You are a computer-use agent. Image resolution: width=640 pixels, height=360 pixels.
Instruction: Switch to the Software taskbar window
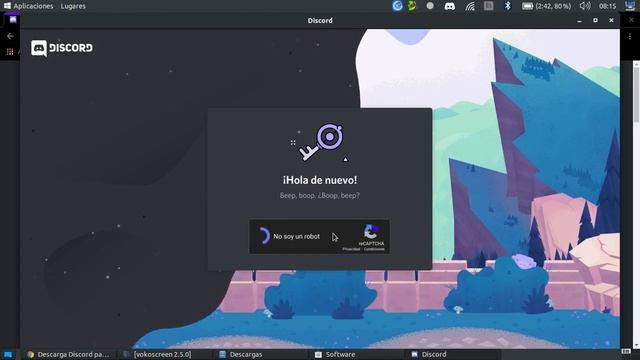click(335, 354)
